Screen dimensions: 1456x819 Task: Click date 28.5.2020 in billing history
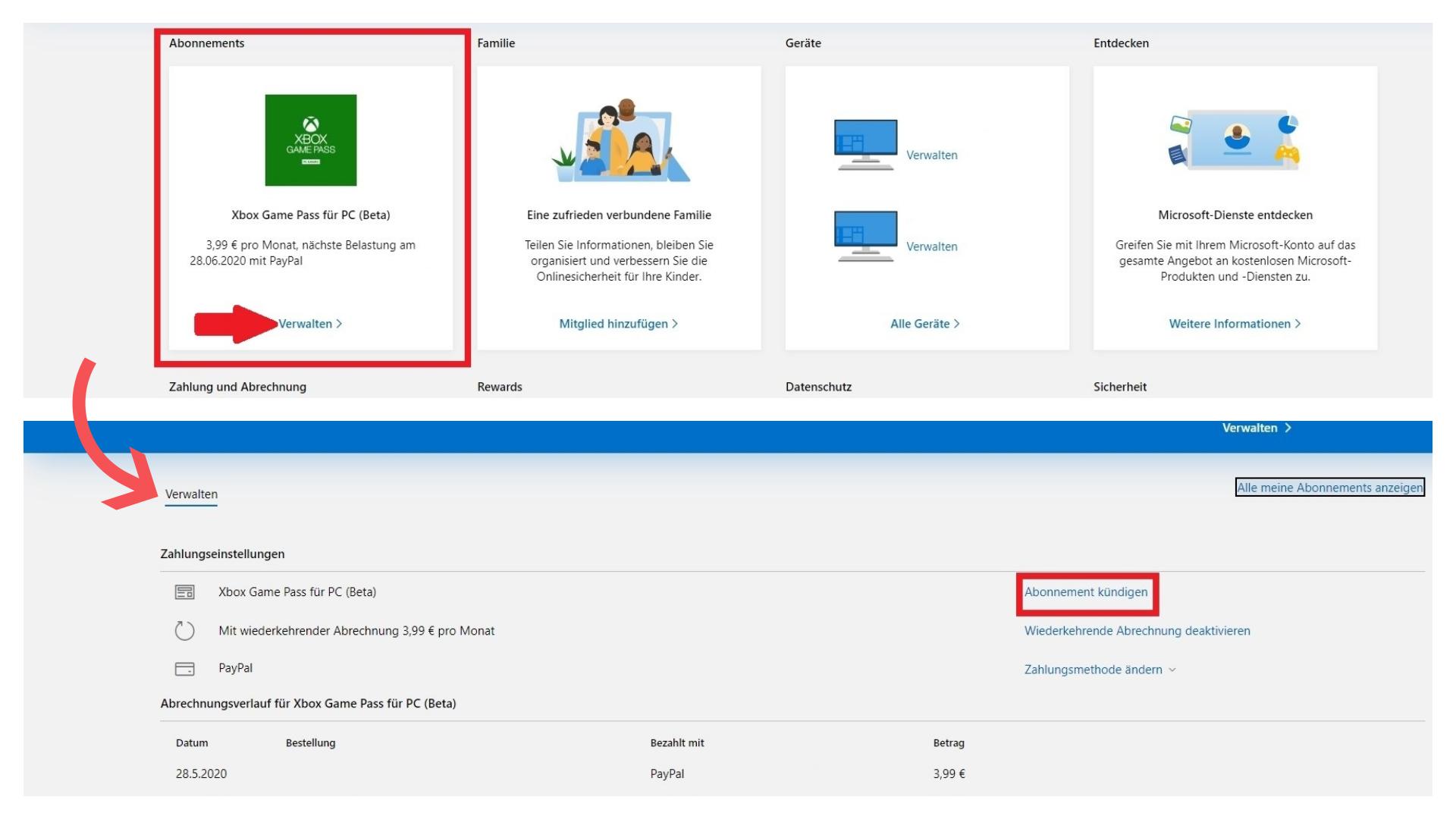click(201, 774)
